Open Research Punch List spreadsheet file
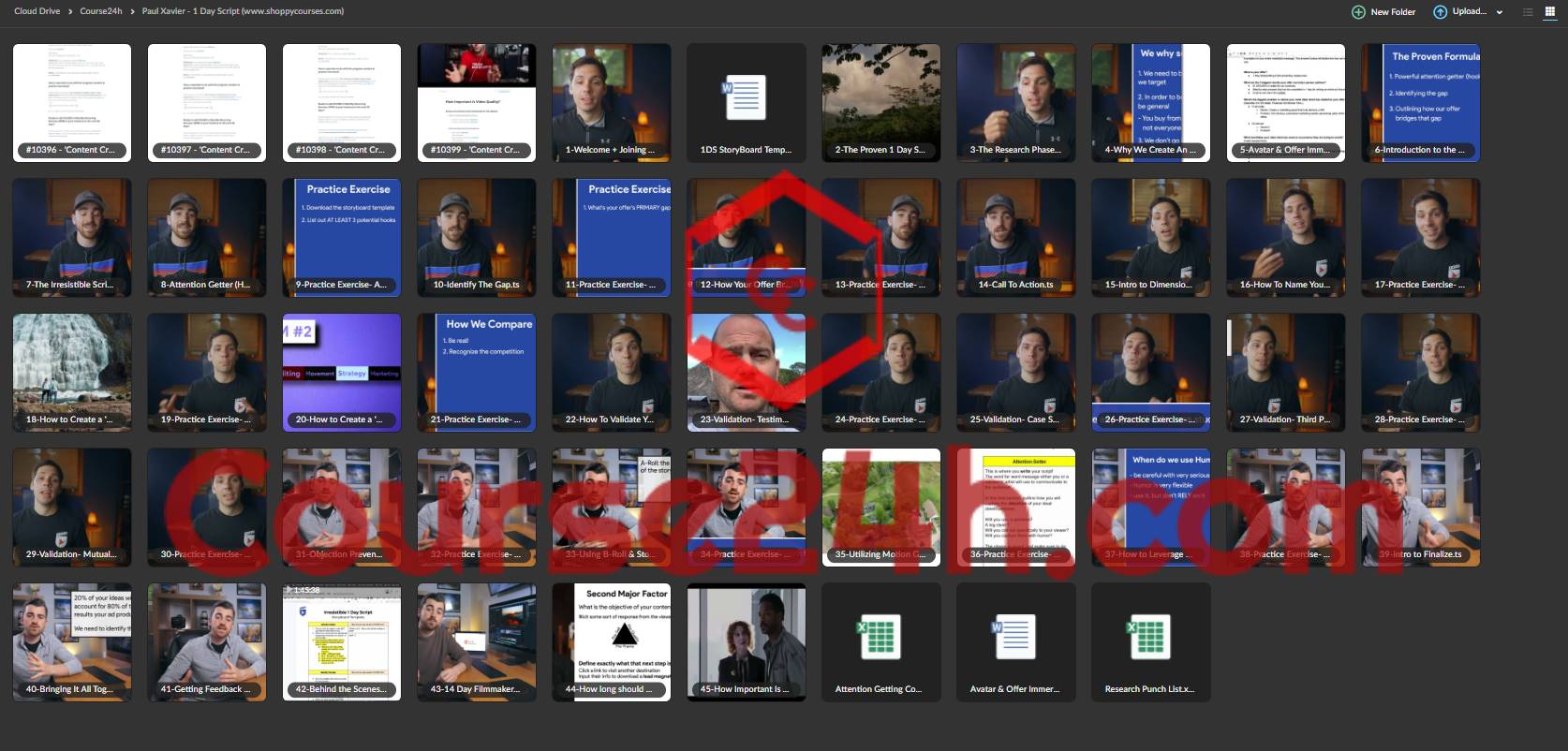 [x=1150, y=642]
